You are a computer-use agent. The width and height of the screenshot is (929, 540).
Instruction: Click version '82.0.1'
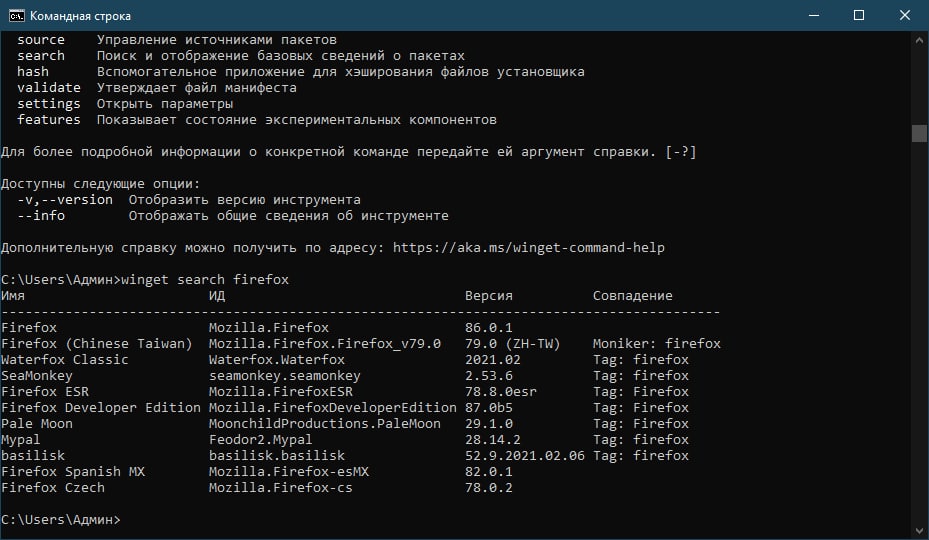click(x=489, y=472)
